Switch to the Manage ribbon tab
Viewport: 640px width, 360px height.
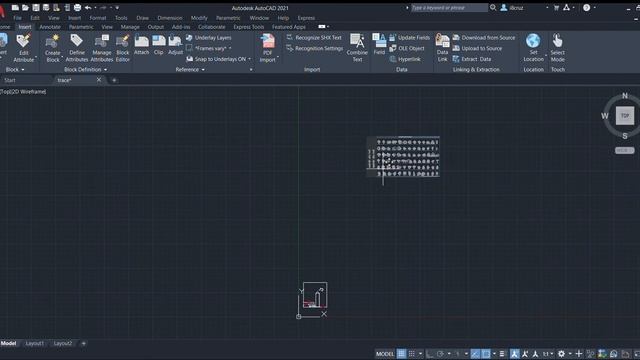coord(130,27)
